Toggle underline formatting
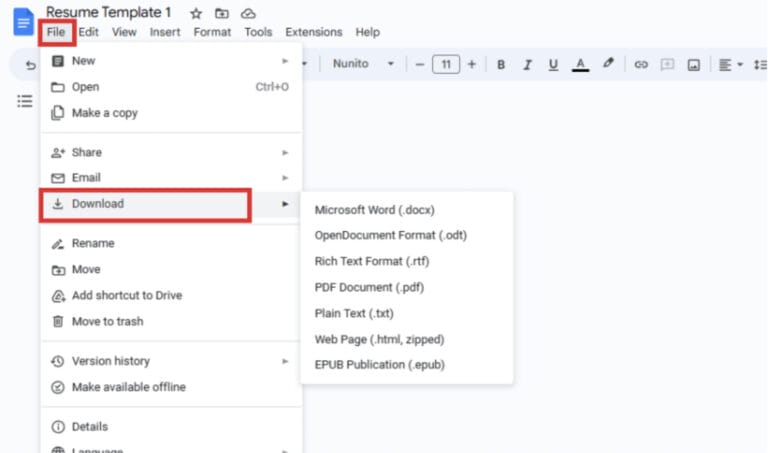 pos(553,65)
